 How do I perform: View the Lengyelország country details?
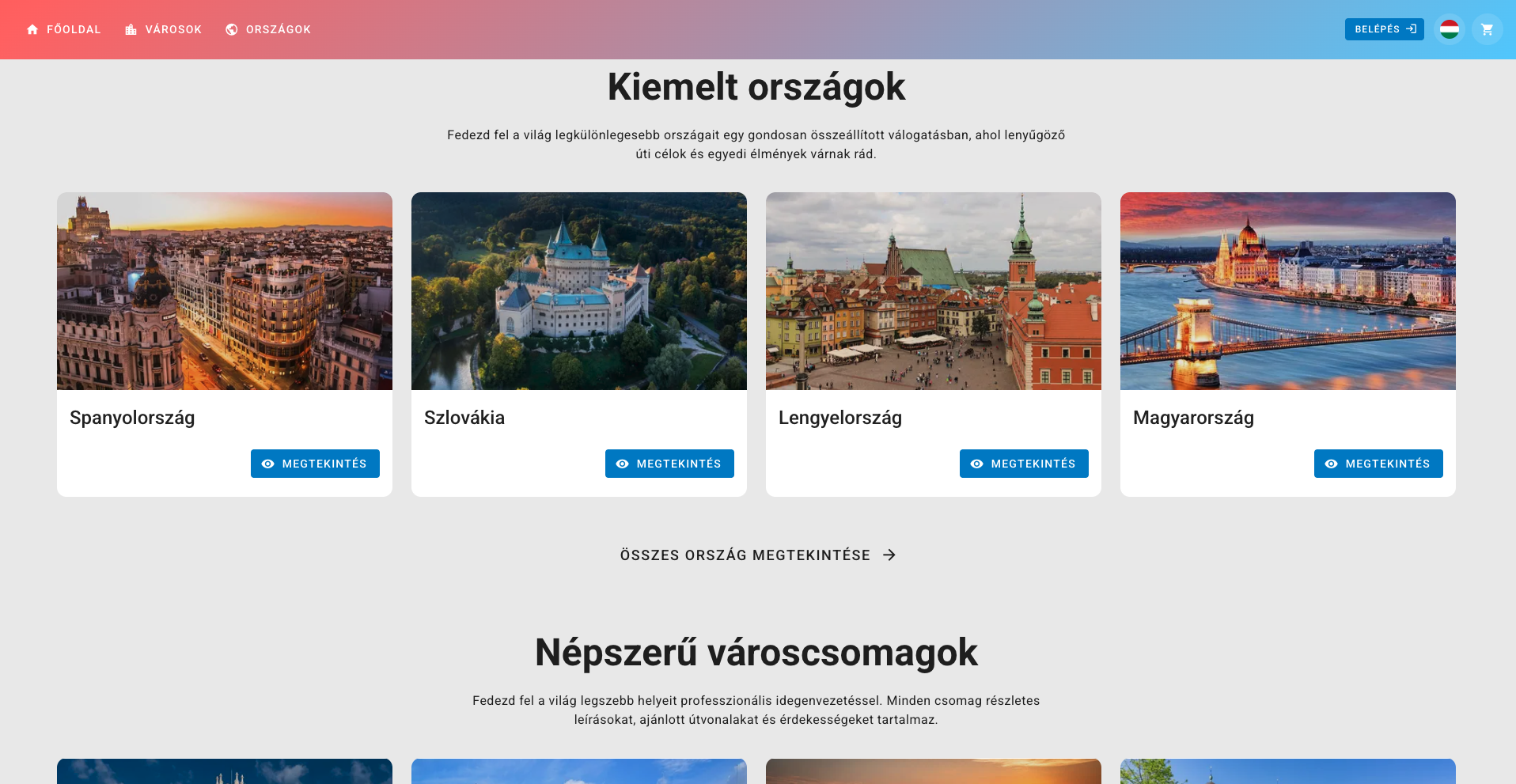pos(1023,464)
